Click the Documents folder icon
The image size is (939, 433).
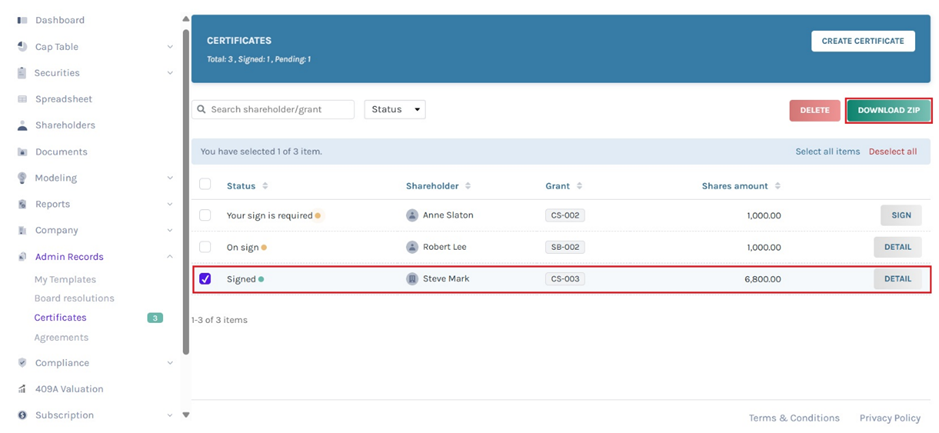(22, 152)
